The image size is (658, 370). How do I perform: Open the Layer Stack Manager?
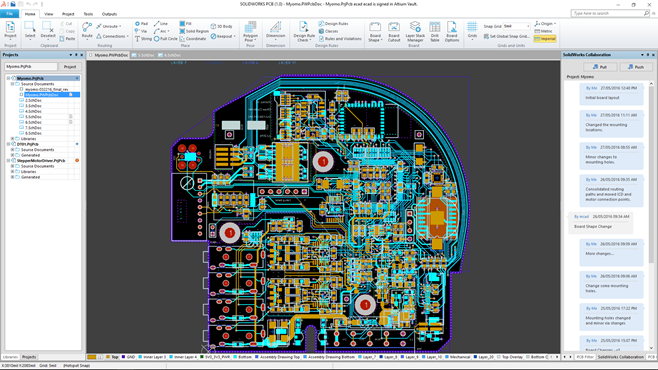point(415,31)
